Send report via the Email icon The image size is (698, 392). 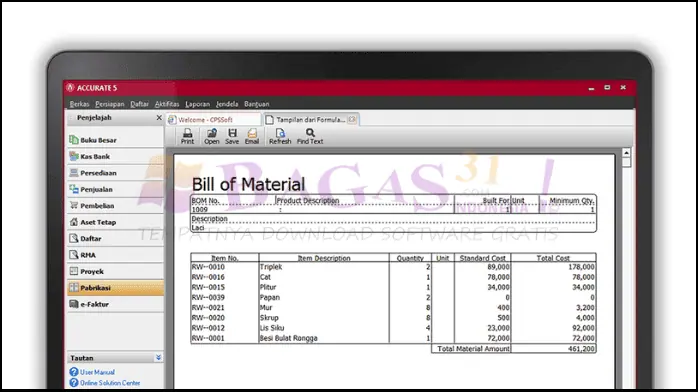pyautogui.click(x=252, y=136)
